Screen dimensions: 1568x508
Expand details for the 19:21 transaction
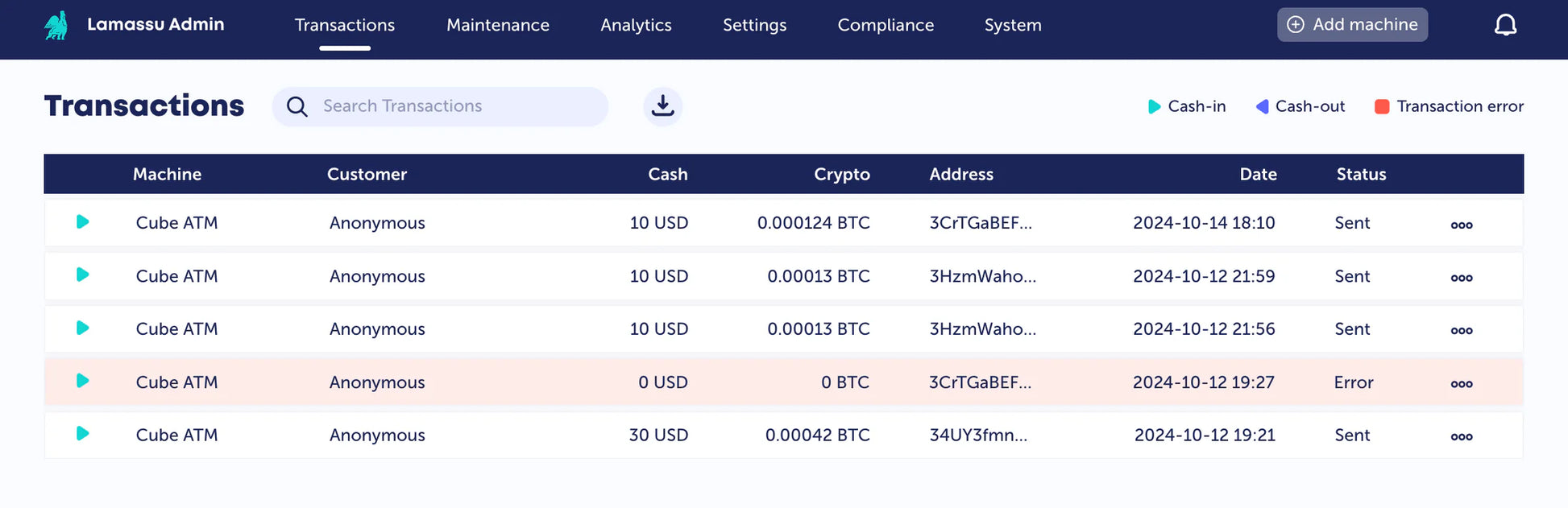coord(1461,436)
